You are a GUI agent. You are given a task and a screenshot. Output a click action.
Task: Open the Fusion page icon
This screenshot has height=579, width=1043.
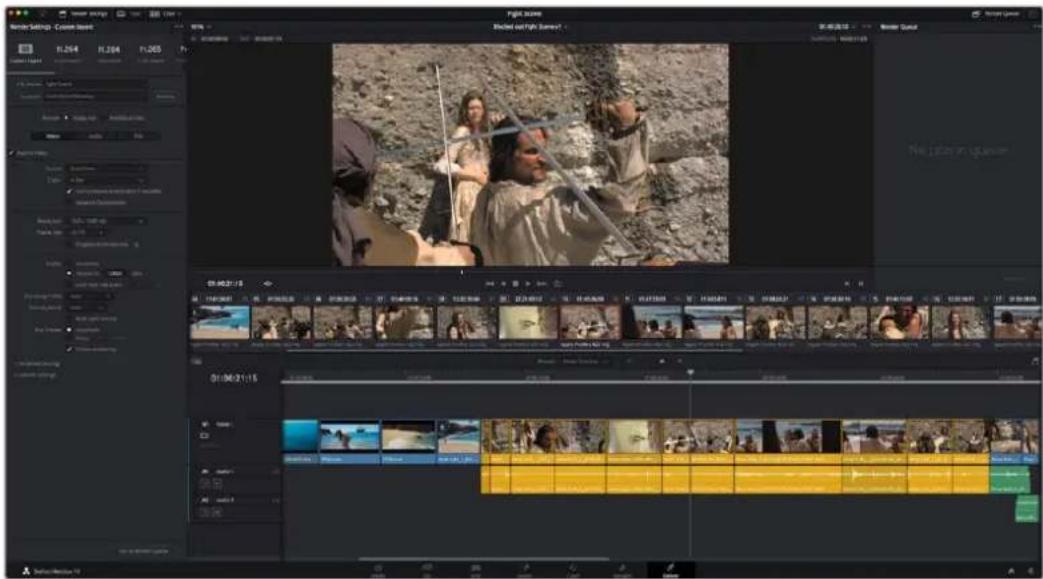[525, 570]
